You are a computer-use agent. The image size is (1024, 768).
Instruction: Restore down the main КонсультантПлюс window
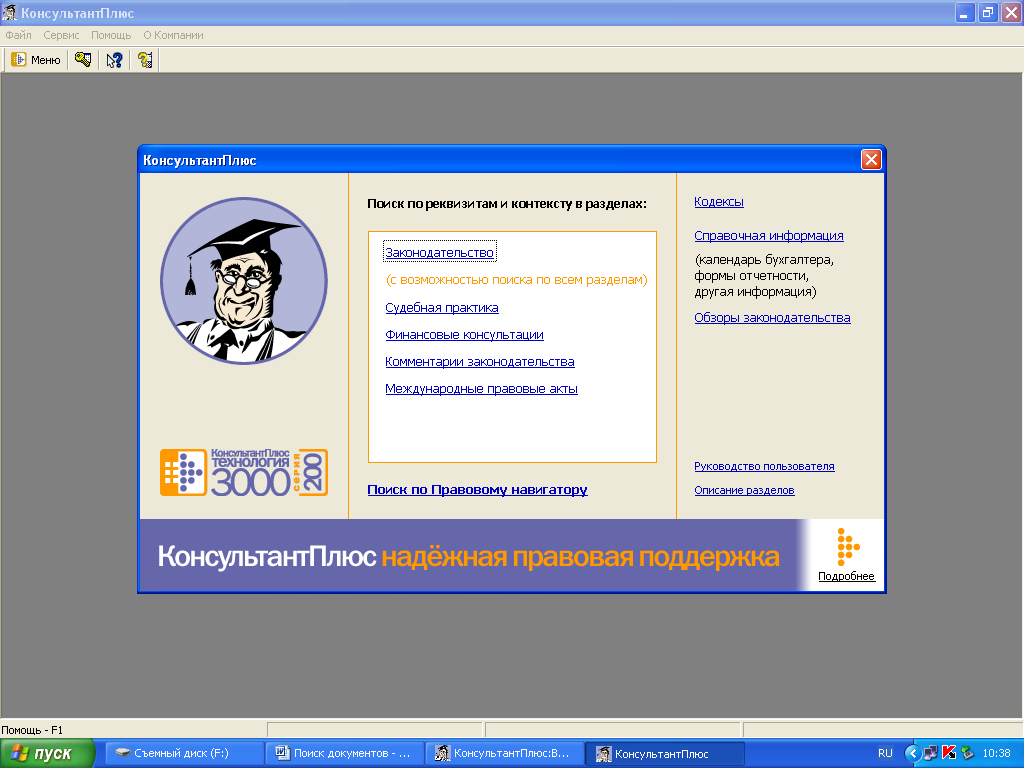(987, 12)
